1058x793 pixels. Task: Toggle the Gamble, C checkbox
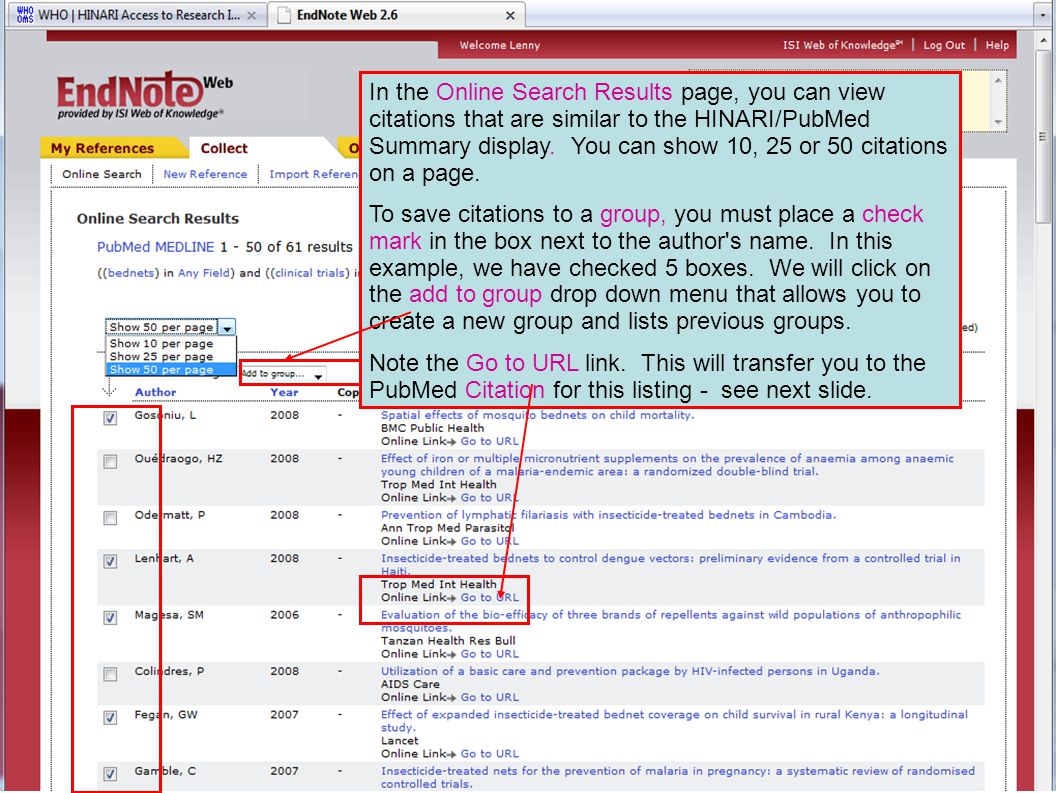[110, 774]
